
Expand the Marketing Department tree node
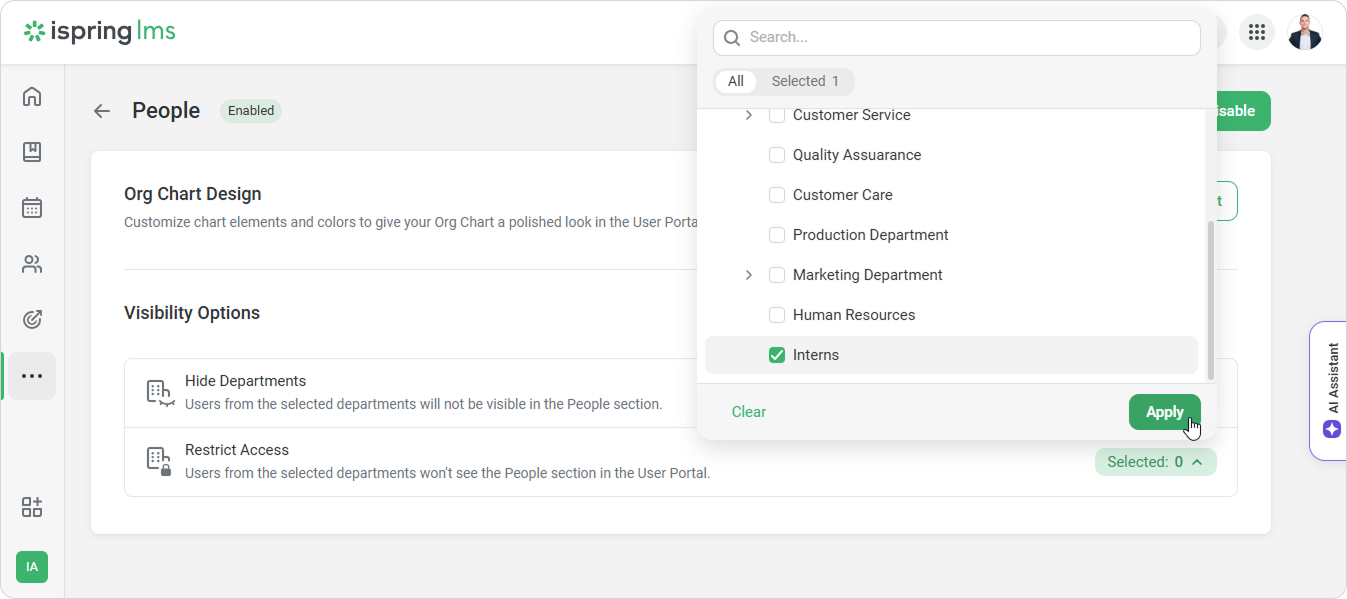point(749,275)
